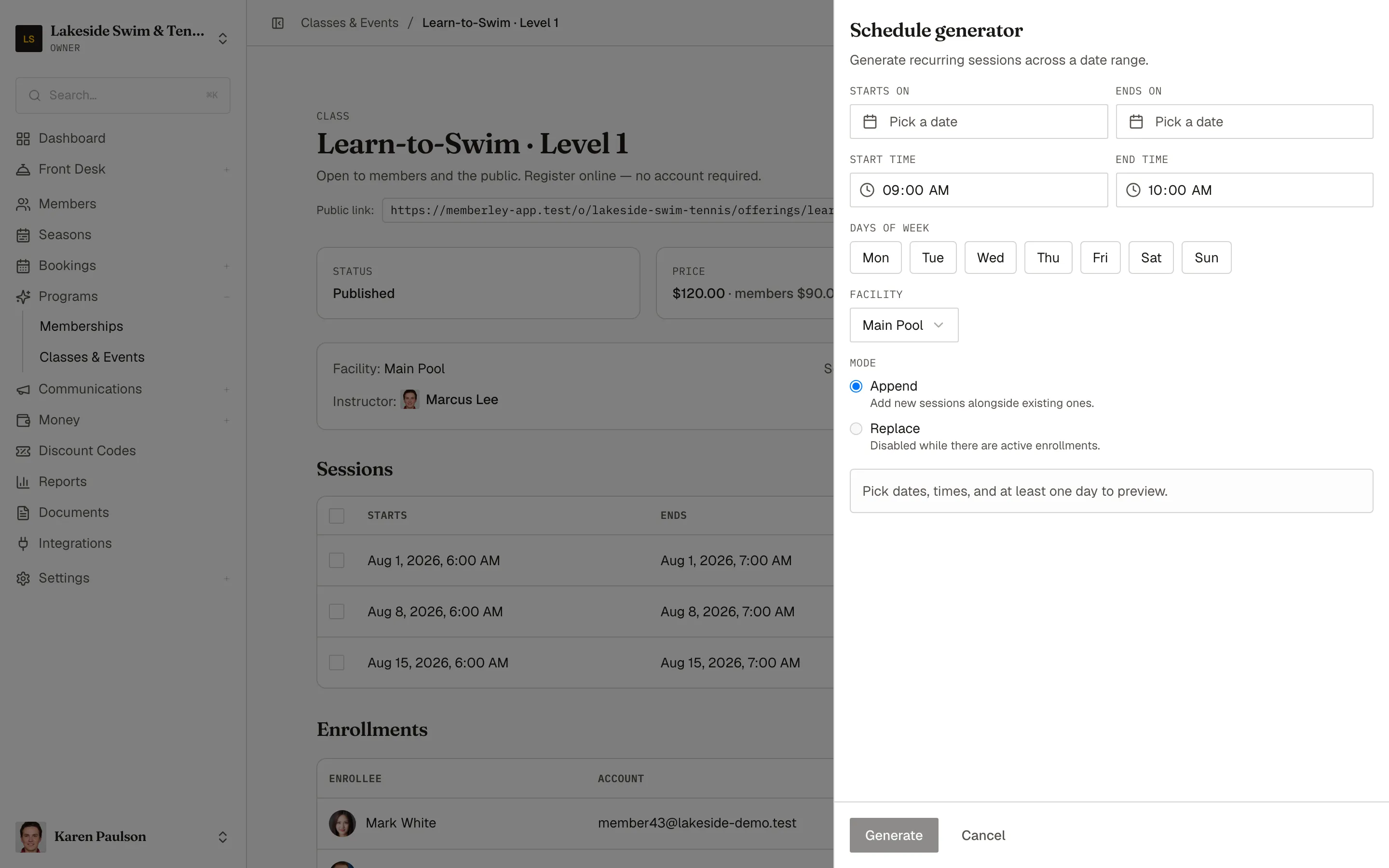Expand the Communications submenu
This screenshot has width=1389, height=868.
[227, 389]
